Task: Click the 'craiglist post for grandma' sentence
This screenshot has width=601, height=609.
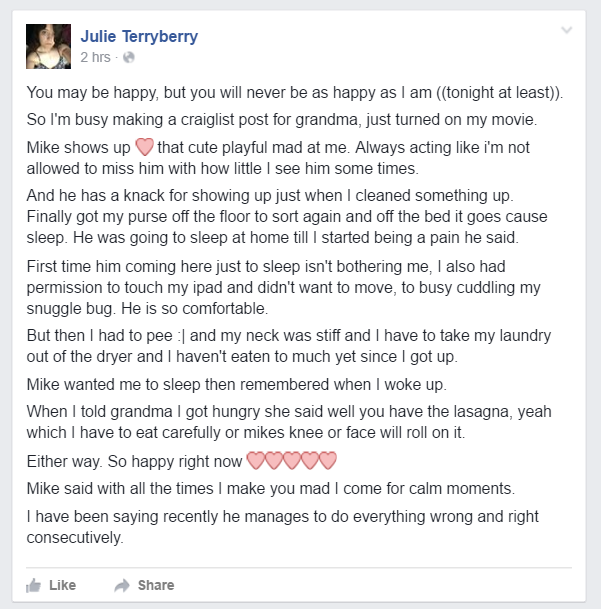Action: 282,120
